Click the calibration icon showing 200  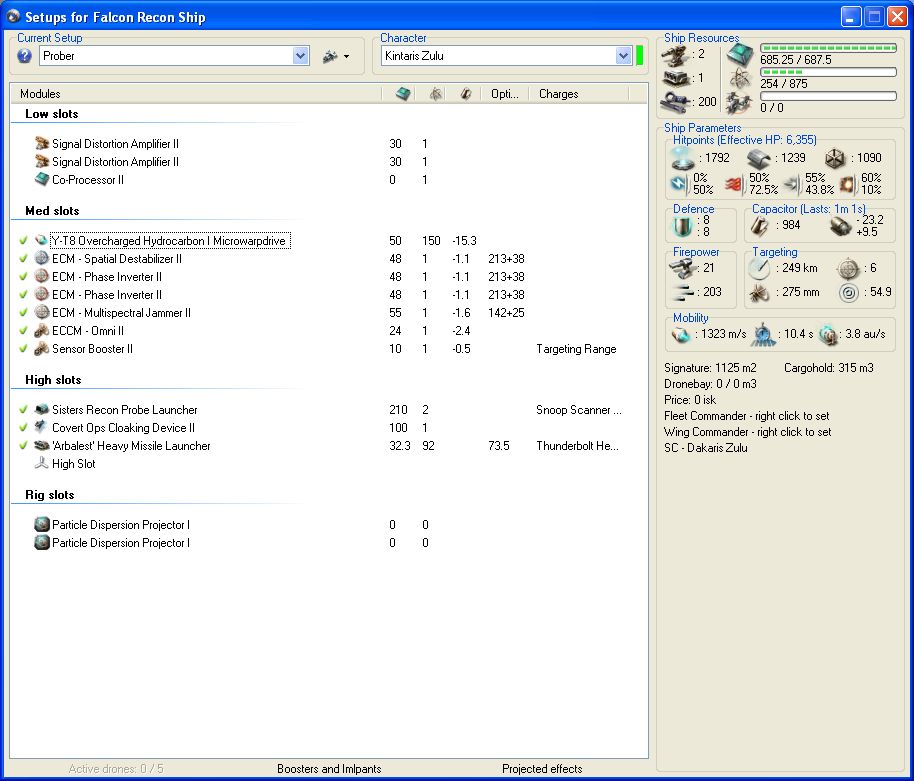pos(676,101)
